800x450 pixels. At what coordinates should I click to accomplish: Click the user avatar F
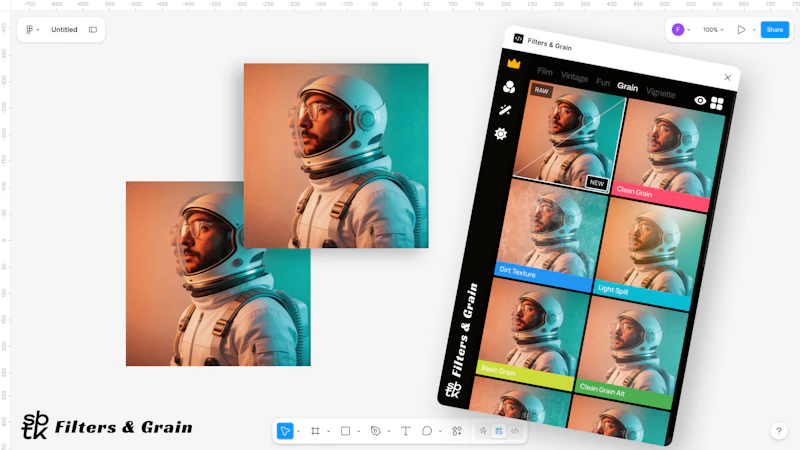pyautogui.click(x=678, y=30)
